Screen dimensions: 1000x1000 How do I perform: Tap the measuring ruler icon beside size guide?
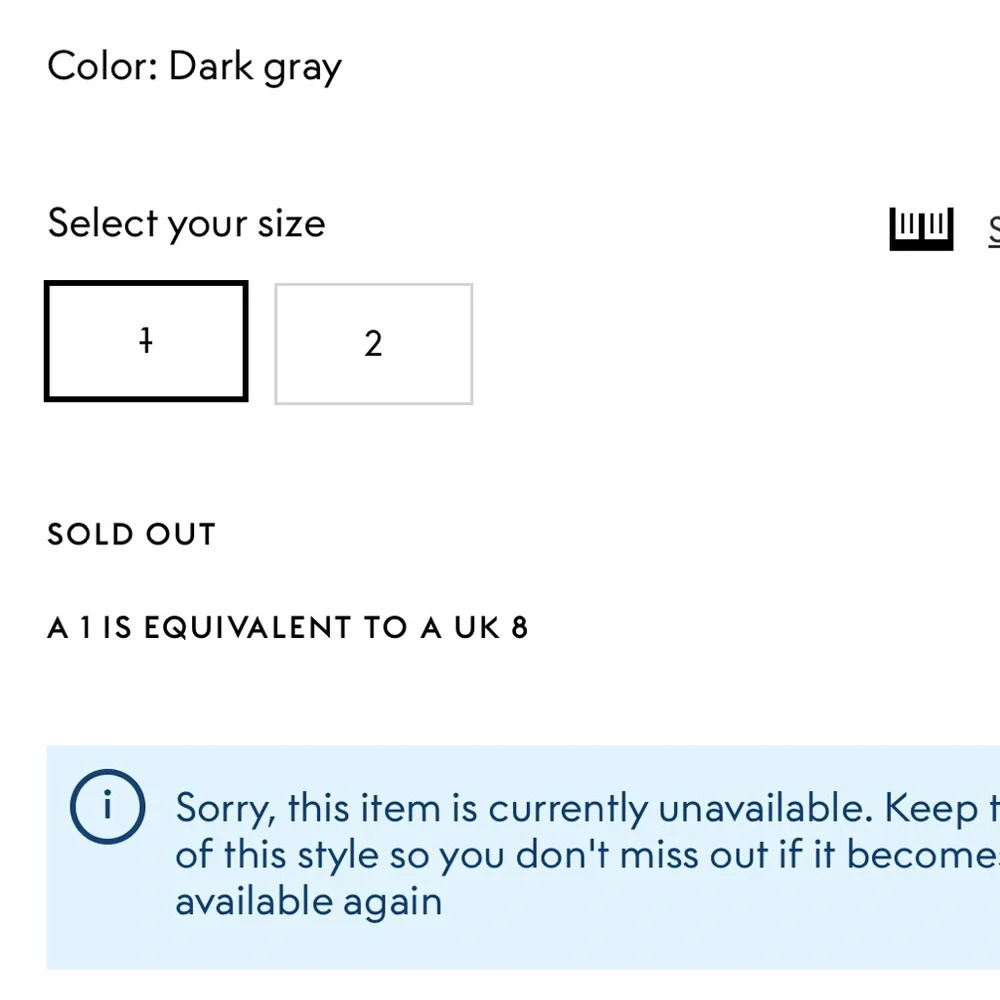click(x=921, y=228)
